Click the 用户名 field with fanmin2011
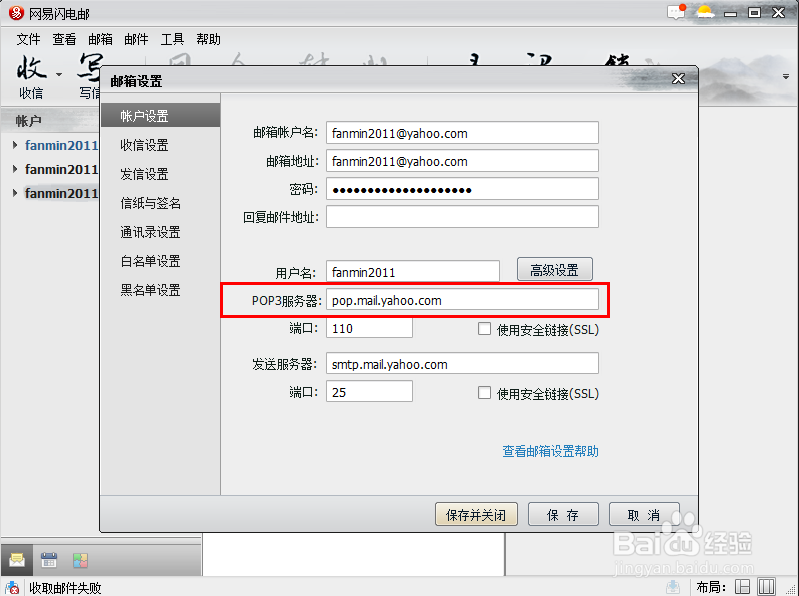This screenshot has height=596, width=799. 413,272
